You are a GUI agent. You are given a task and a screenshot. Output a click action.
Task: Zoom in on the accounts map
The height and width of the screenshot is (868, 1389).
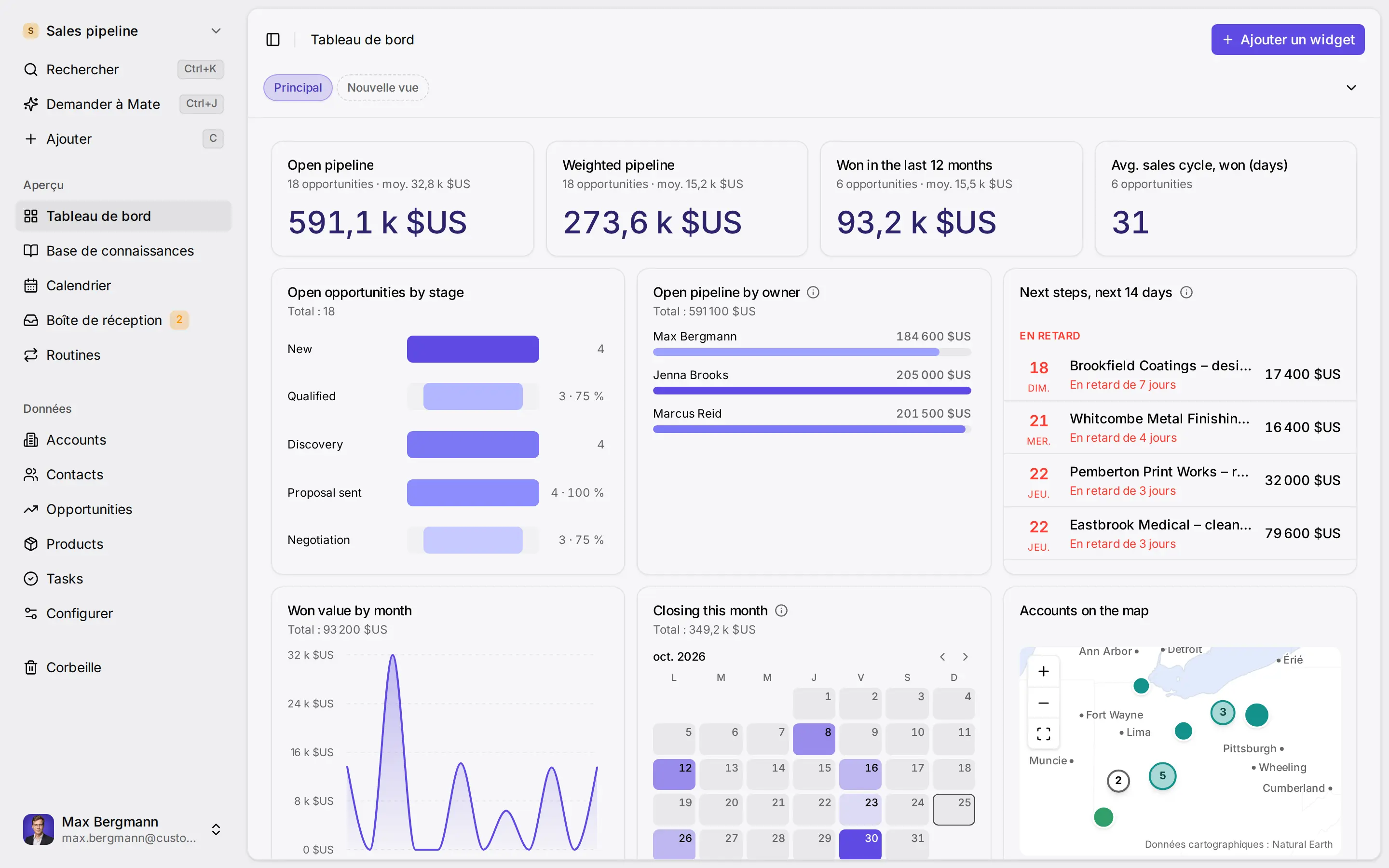1044,671
